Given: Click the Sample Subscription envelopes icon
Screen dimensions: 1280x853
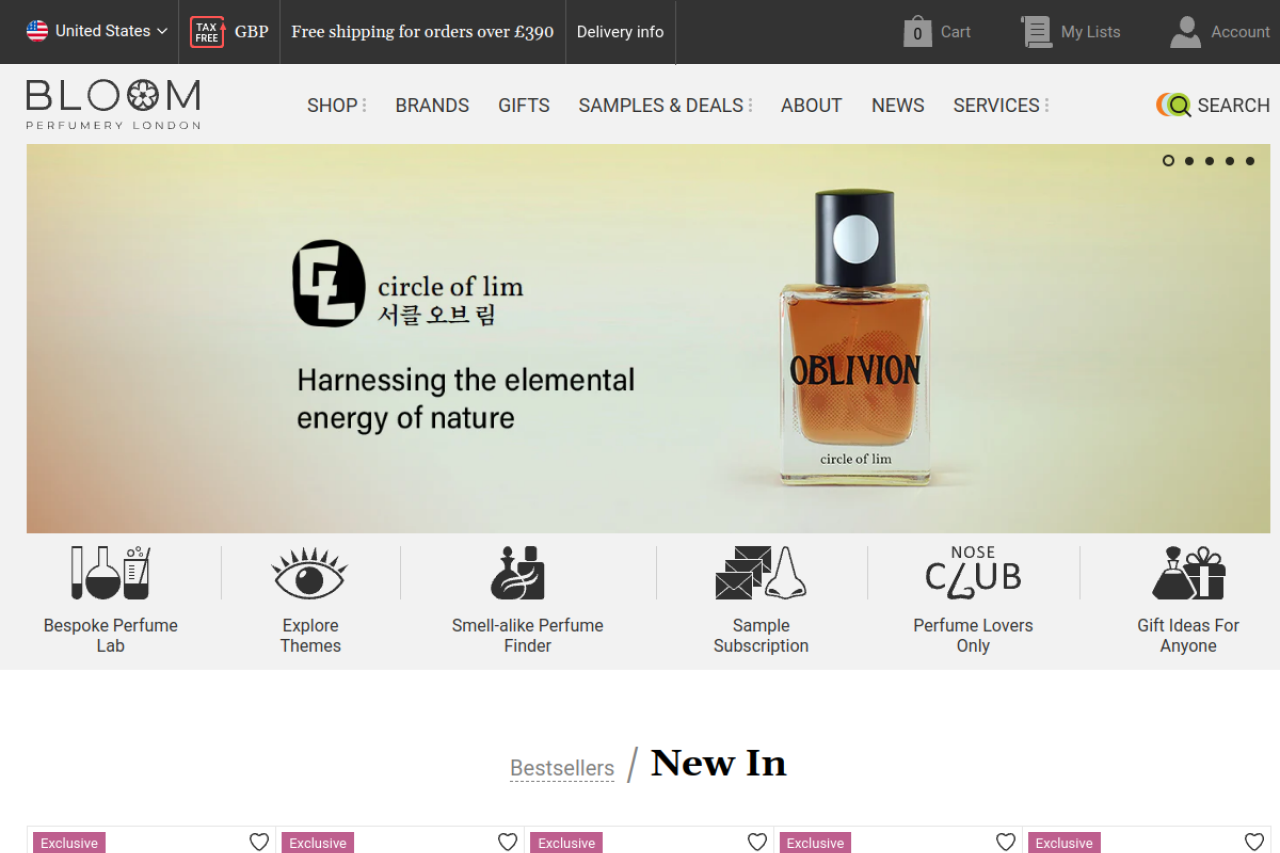Looking at the screenshot, I should tap(760, 573).
